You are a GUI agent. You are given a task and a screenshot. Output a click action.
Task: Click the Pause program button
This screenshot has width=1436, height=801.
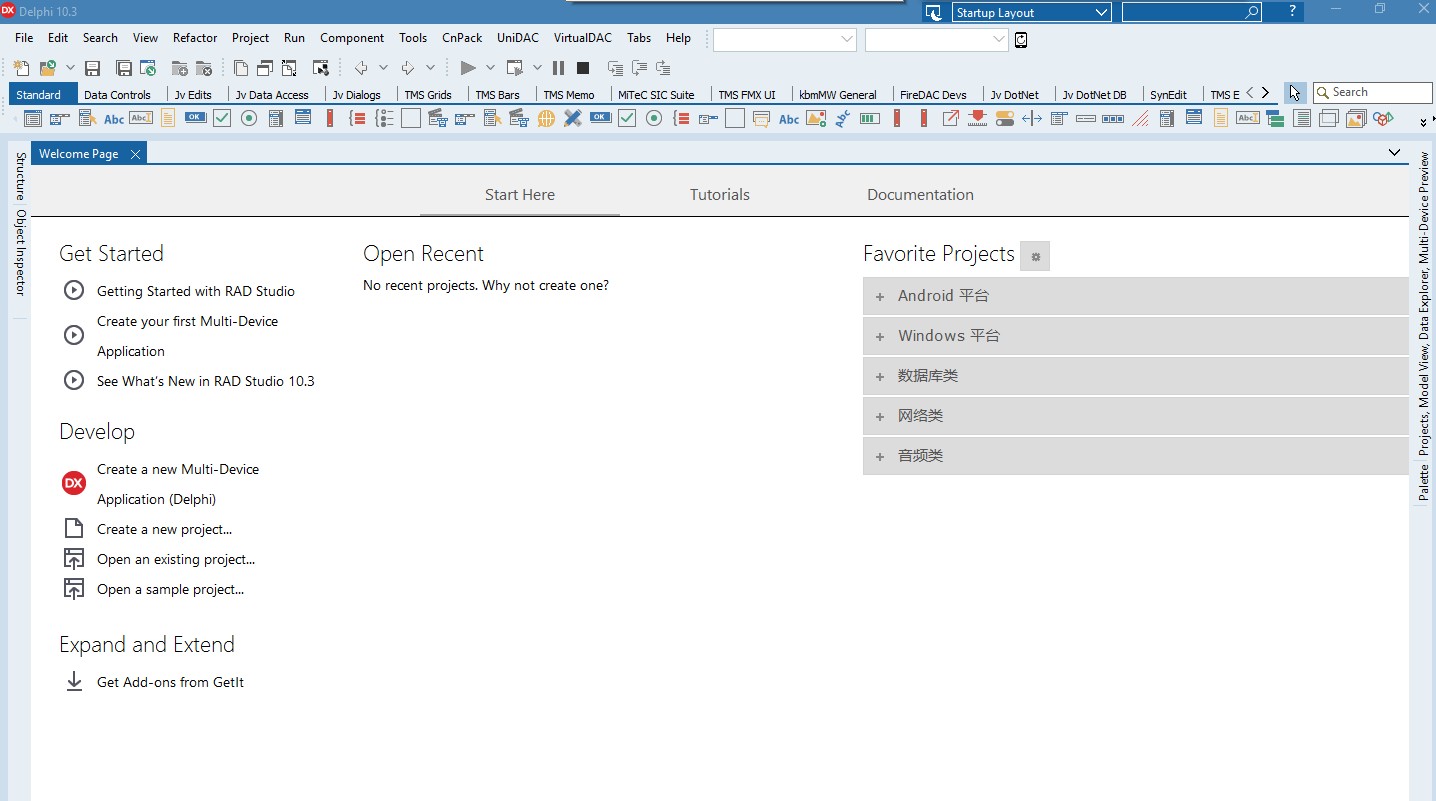pos(558,68)
